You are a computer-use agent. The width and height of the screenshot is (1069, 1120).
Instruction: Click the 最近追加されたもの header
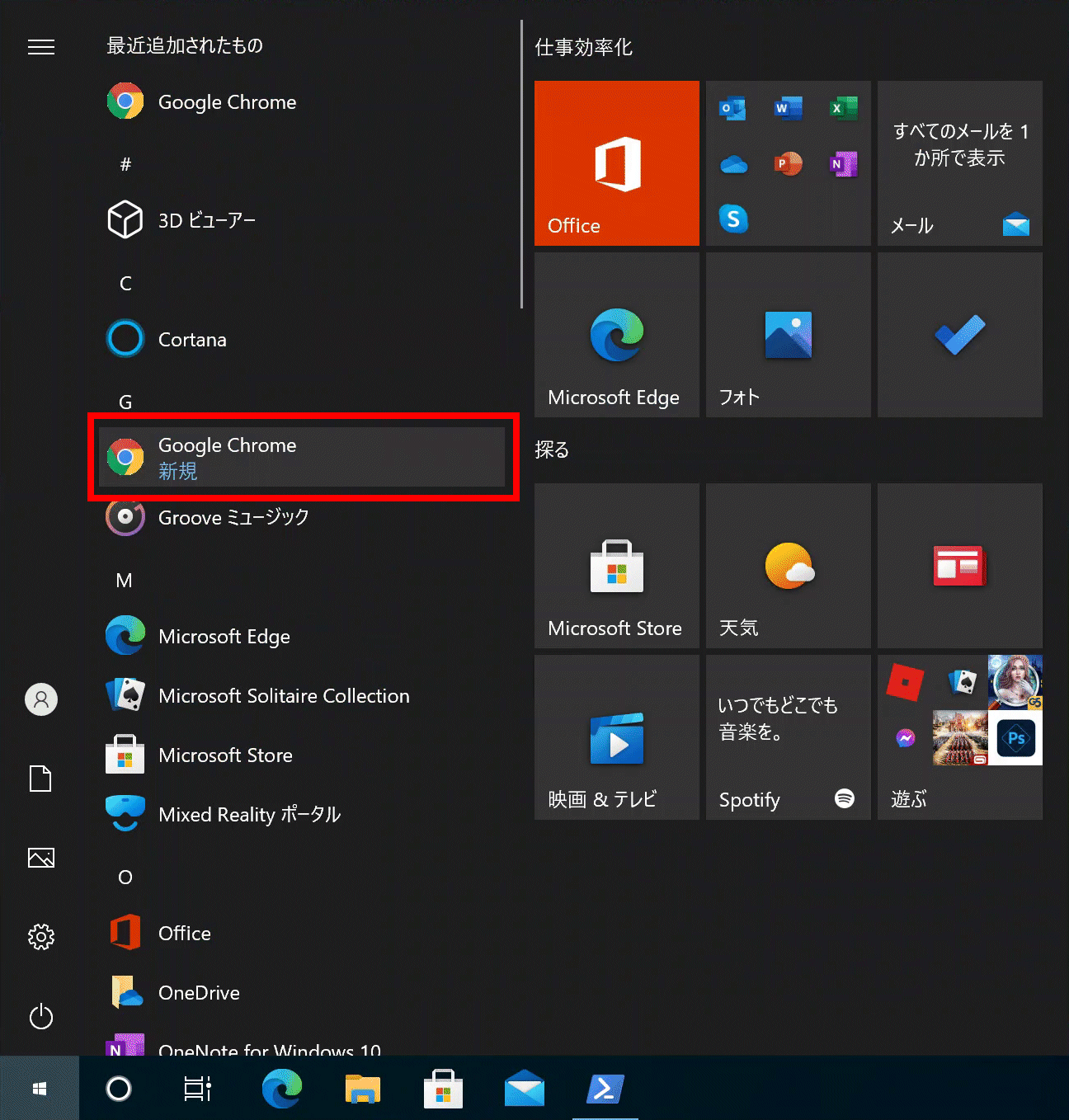[x=185, y=45]
